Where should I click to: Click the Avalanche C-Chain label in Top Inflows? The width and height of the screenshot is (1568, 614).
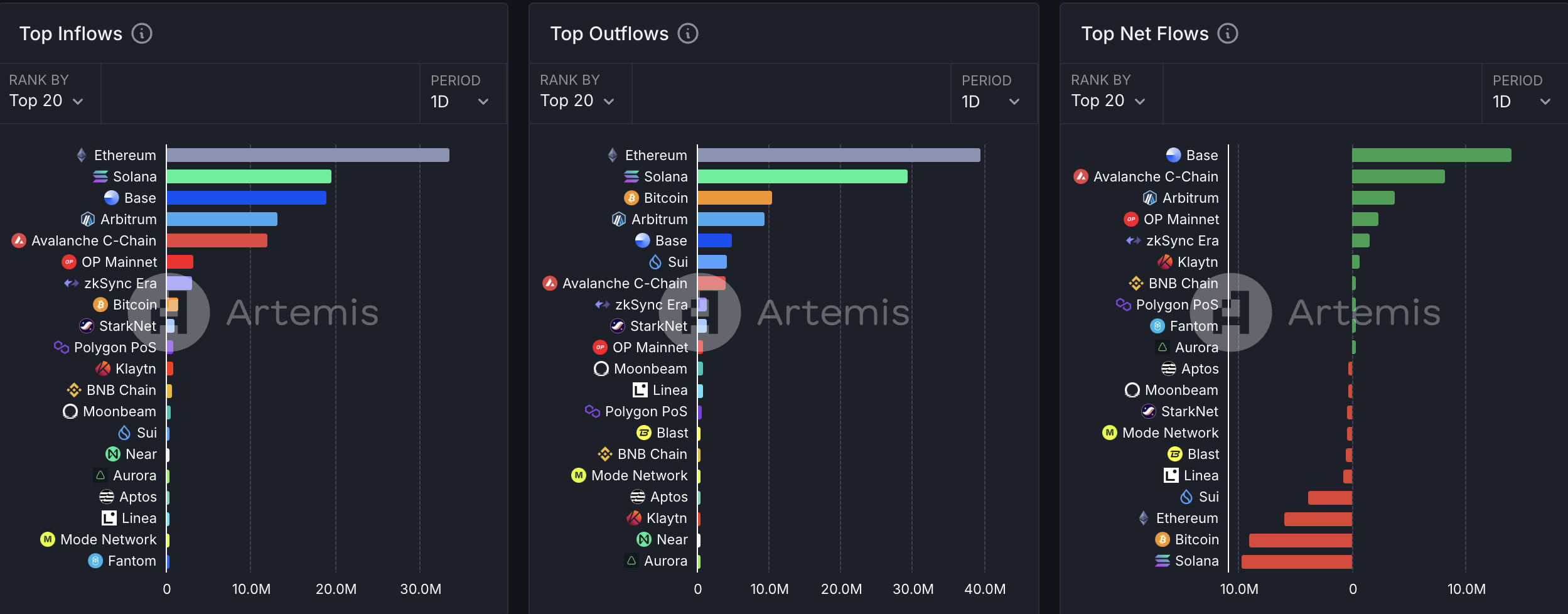click(x=94, y=240)
